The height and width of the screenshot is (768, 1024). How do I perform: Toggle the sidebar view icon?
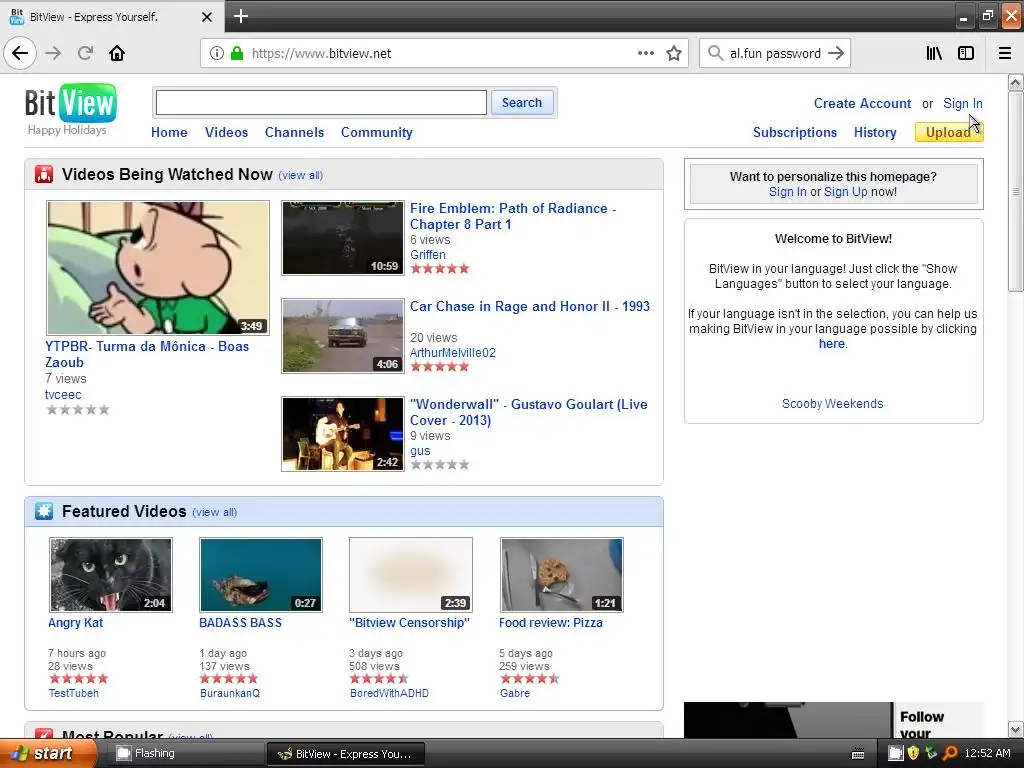coord(966,53)
